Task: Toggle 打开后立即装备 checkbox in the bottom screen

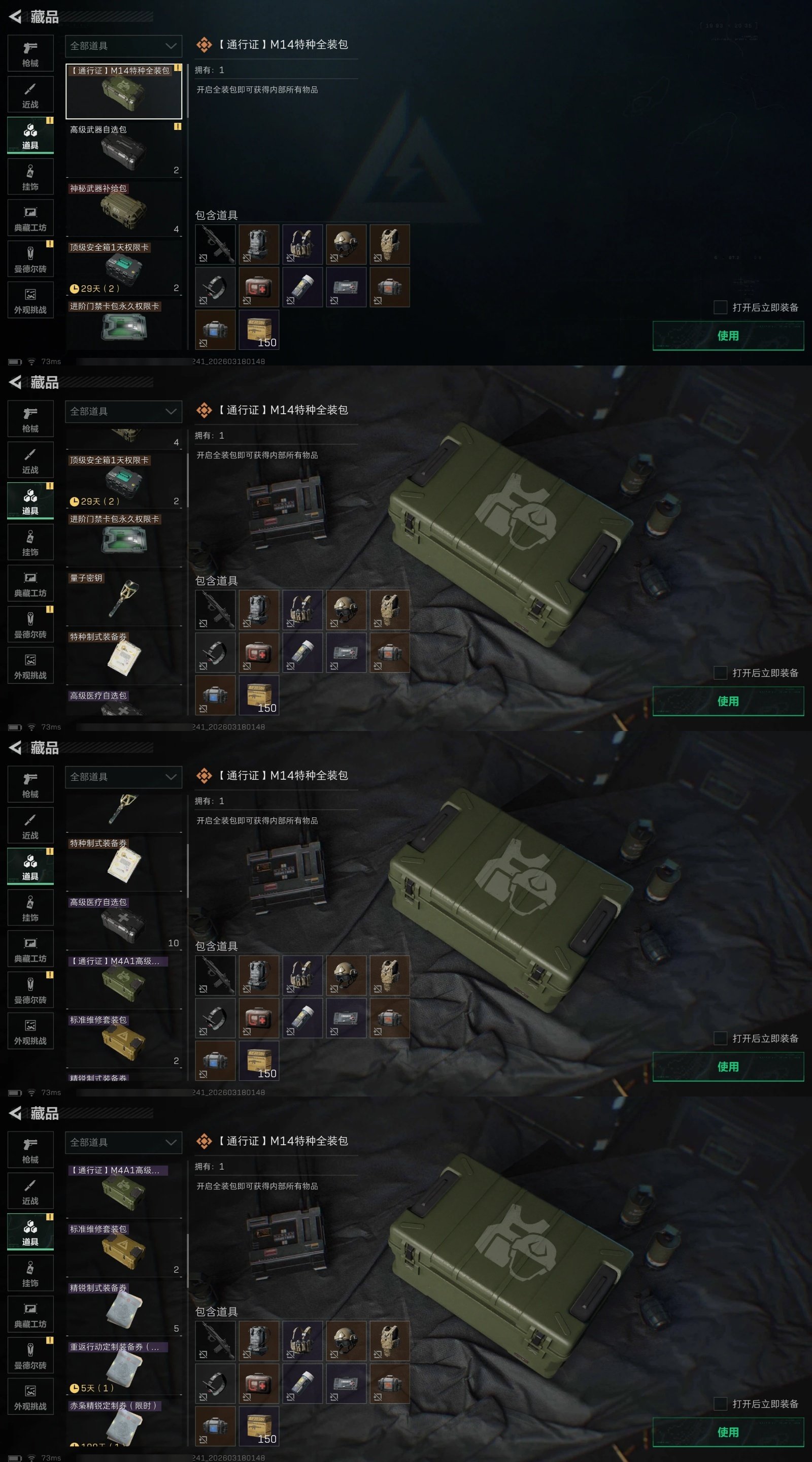Action: [x=720, y=1404]
